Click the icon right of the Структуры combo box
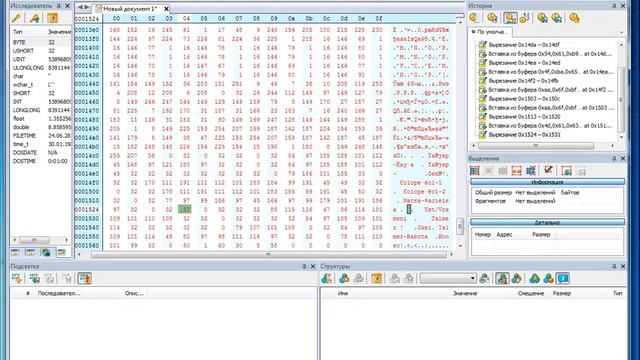 click(484, 278)
